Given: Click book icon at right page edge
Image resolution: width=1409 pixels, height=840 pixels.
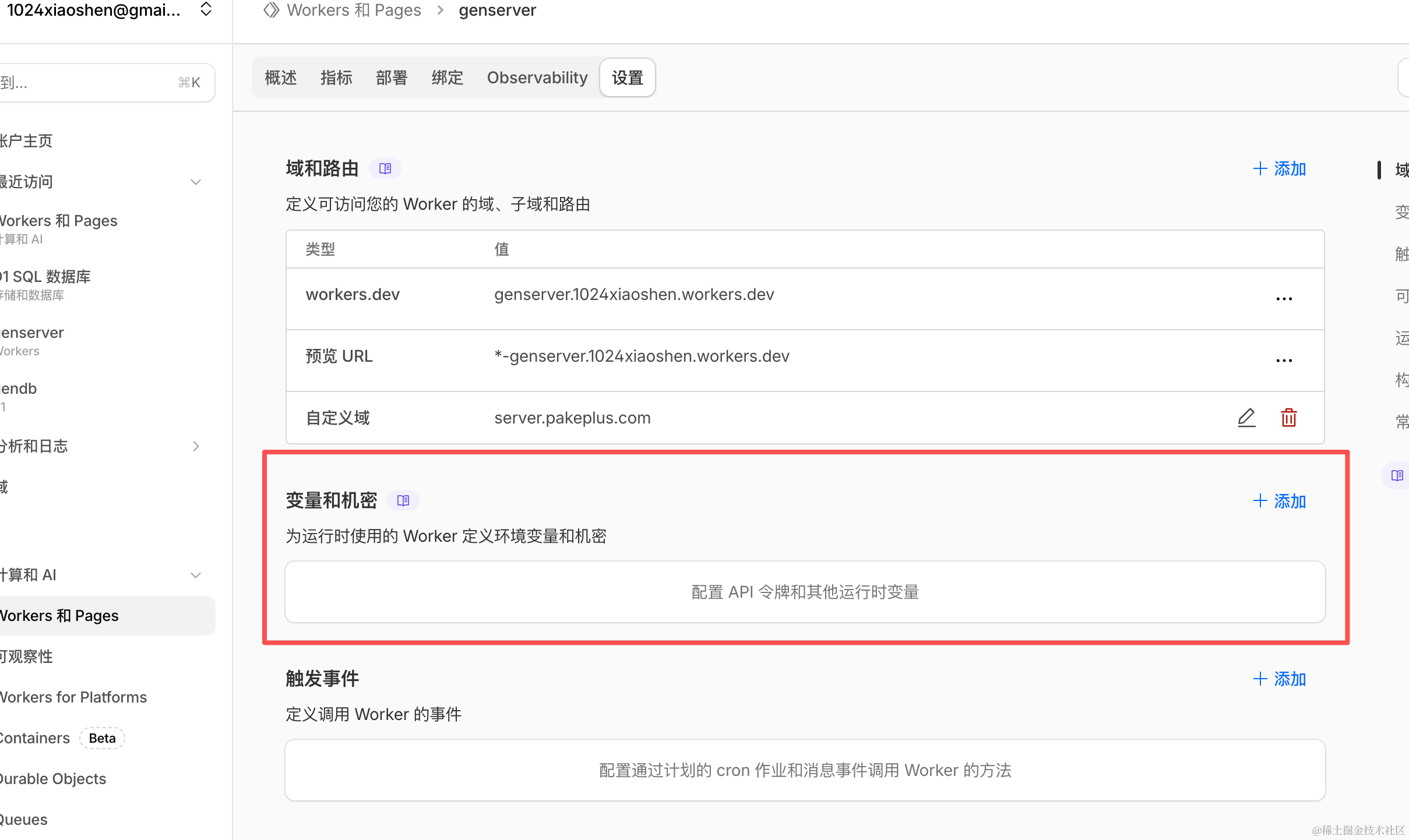Looking at the screenshot, I should tap(1397, 475).
